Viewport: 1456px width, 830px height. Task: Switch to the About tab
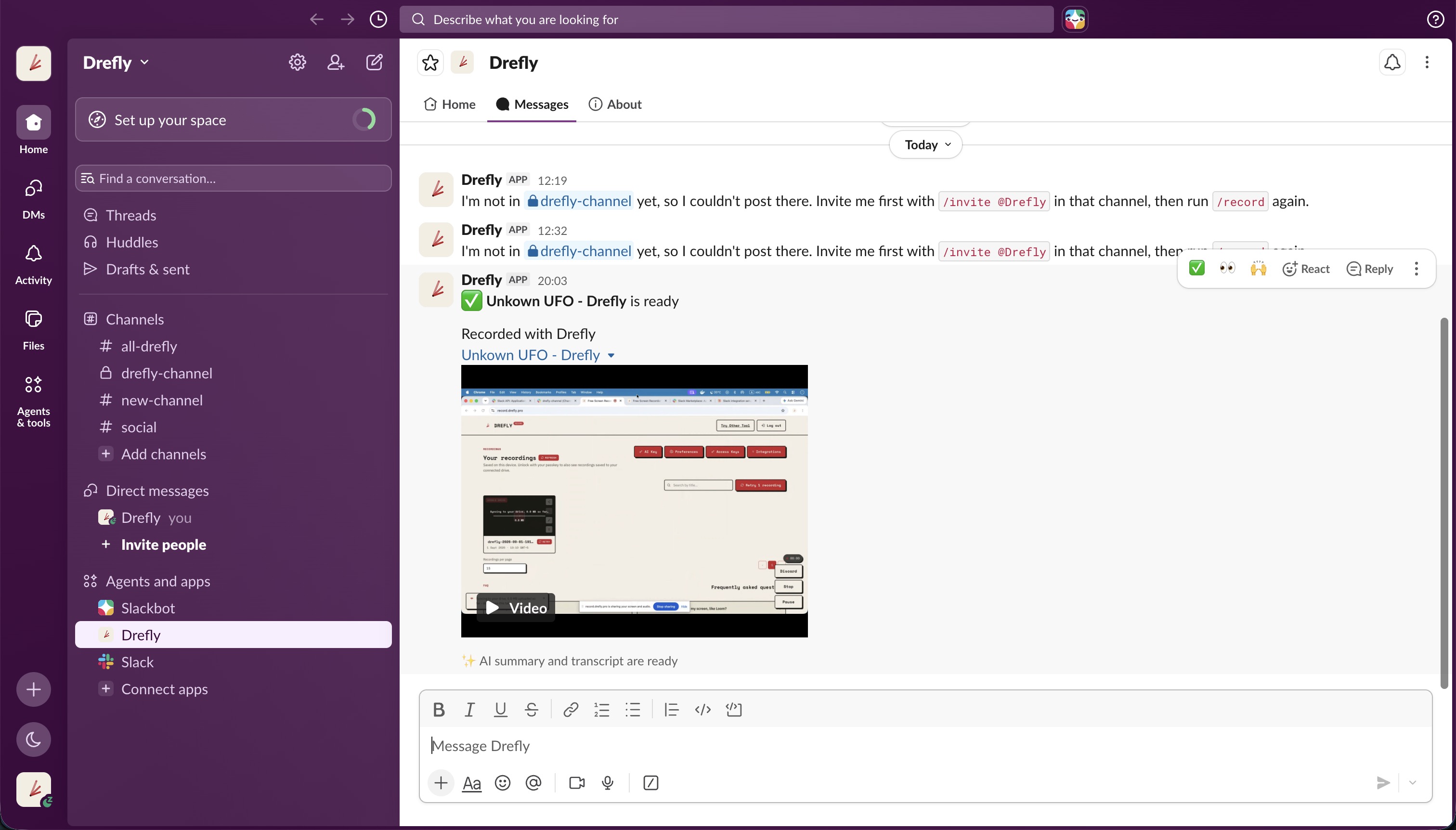(x=614, y=104)
